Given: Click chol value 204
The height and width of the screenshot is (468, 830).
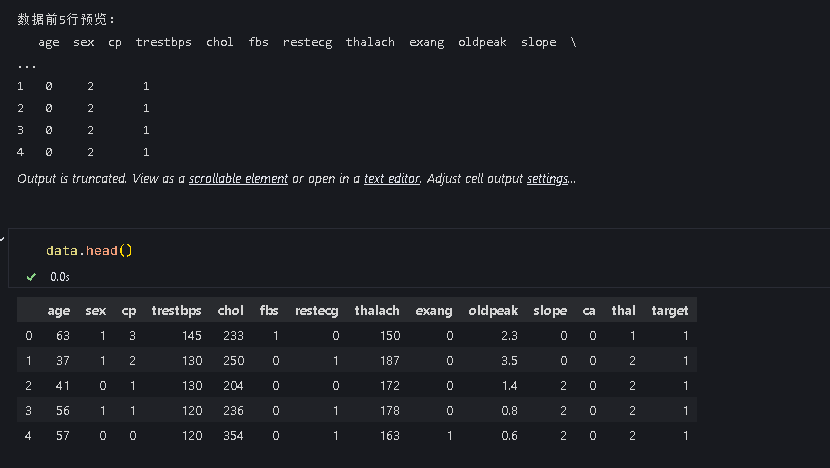Looking at the screenshot, I should 233,385.
